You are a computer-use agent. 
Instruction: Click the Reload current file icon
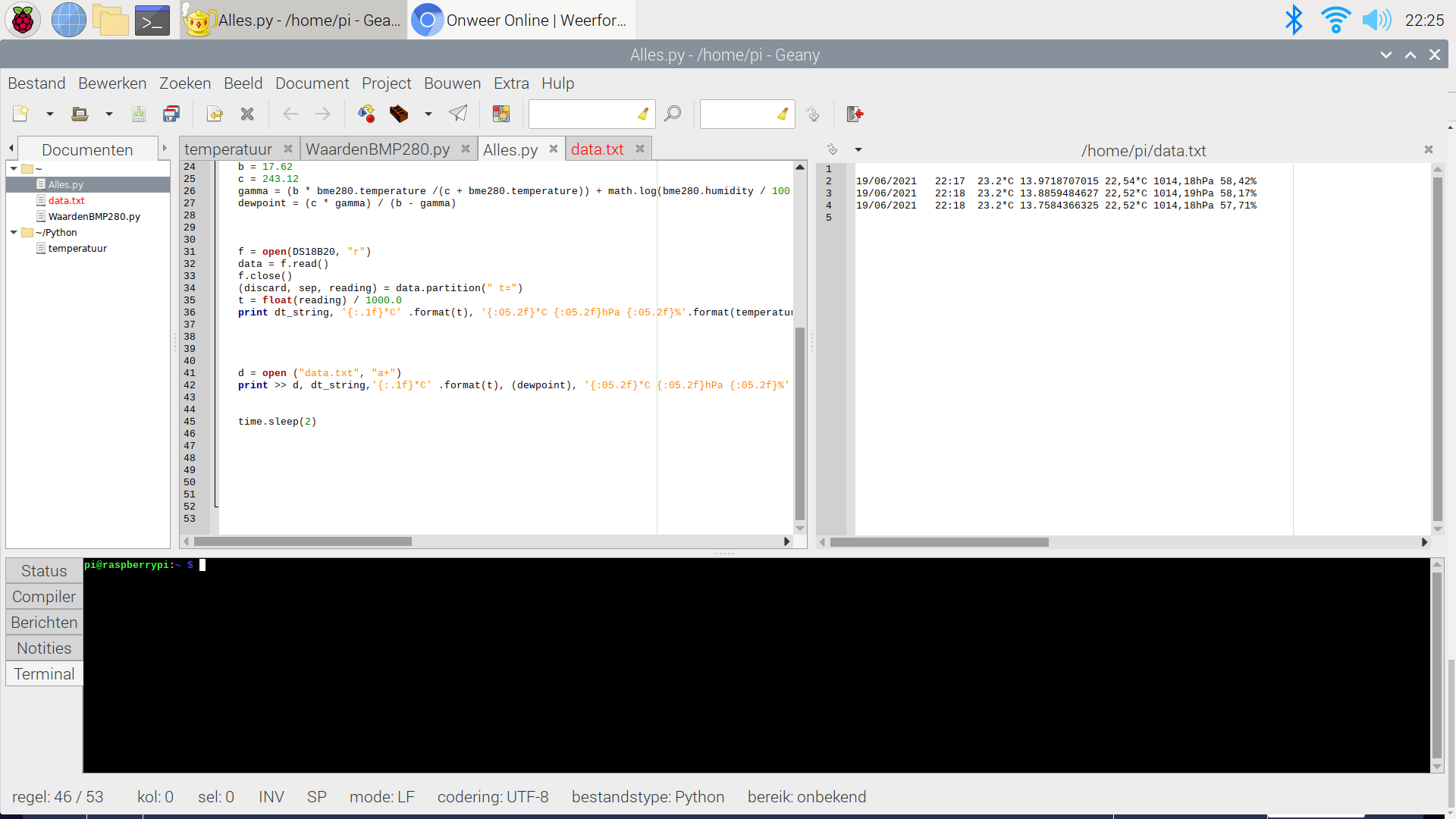click(x=215, y=114)
